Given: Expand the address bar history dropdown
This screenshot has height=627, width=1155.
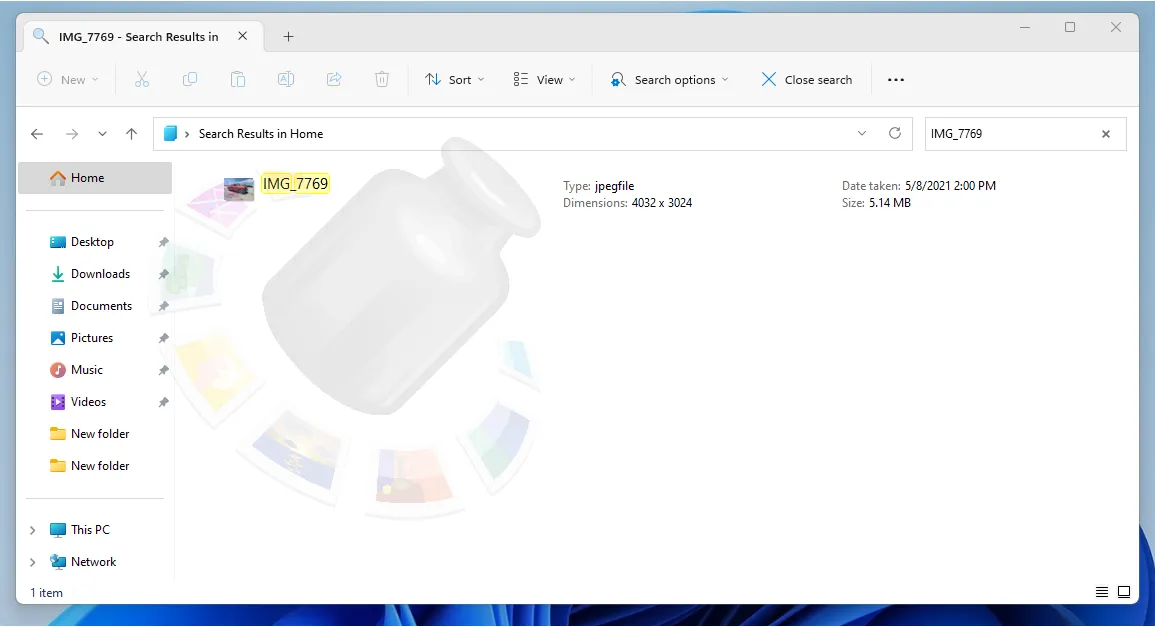Looking at the screenshot, I should pos(862,133).
